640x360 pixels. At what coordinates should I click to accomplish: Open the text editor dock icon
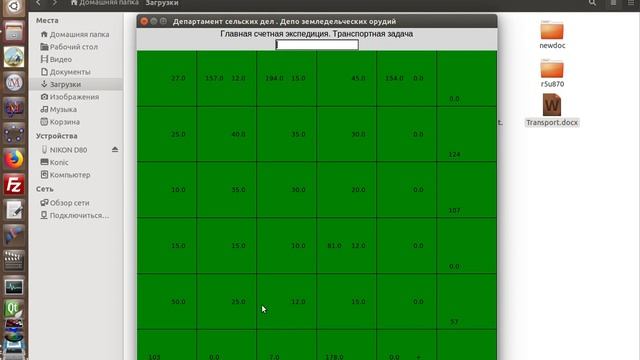(x=14, y=210)
